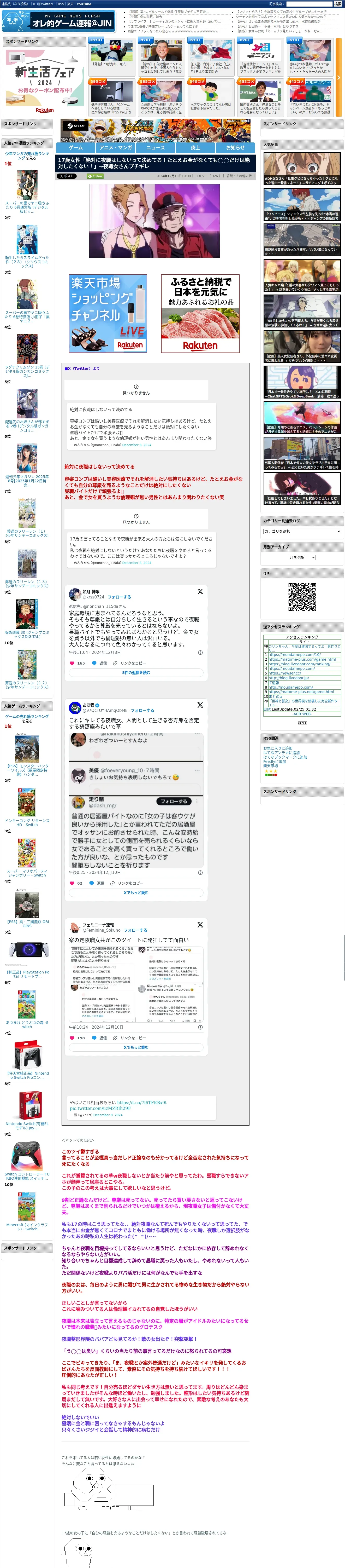Click the X logo on あほ猫's tweet
The image size is (345, 1568).
click(200, 705)
